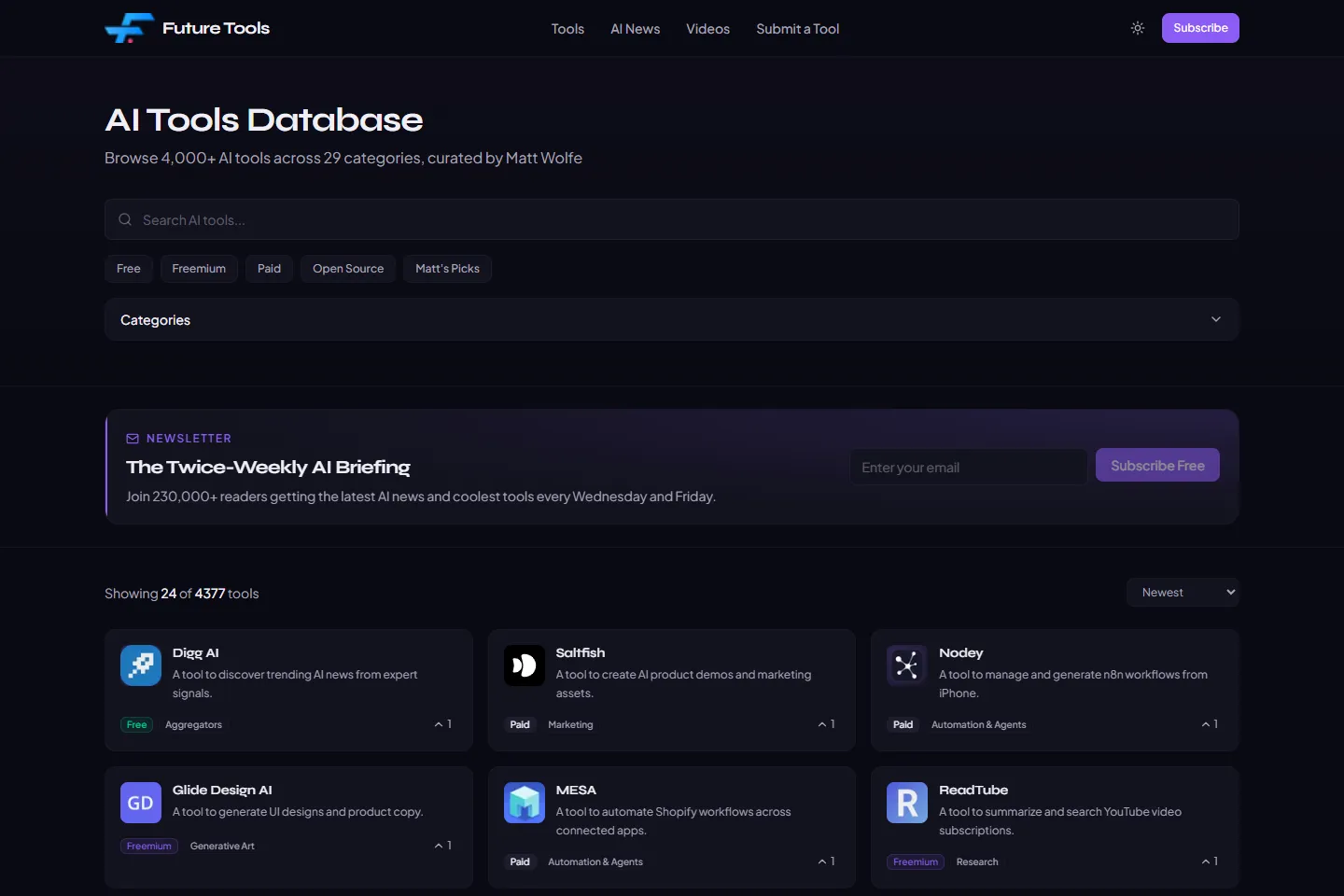Click the Freemium badge on Glide Design AI
This screenshot has width=1344, height=896.
[149, 846]
